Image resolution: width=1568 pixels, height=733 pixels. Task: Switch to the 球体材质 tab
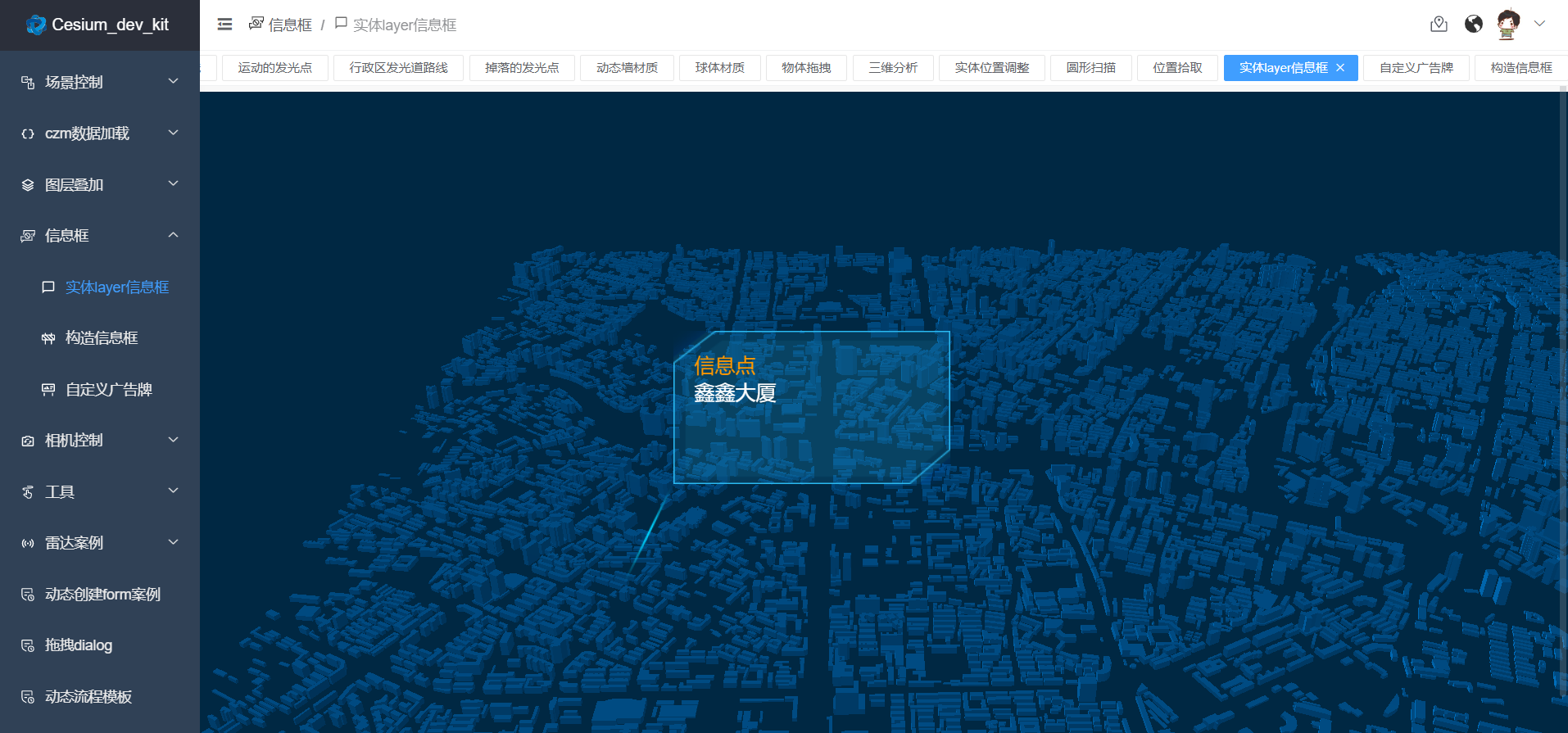point(720,68)
